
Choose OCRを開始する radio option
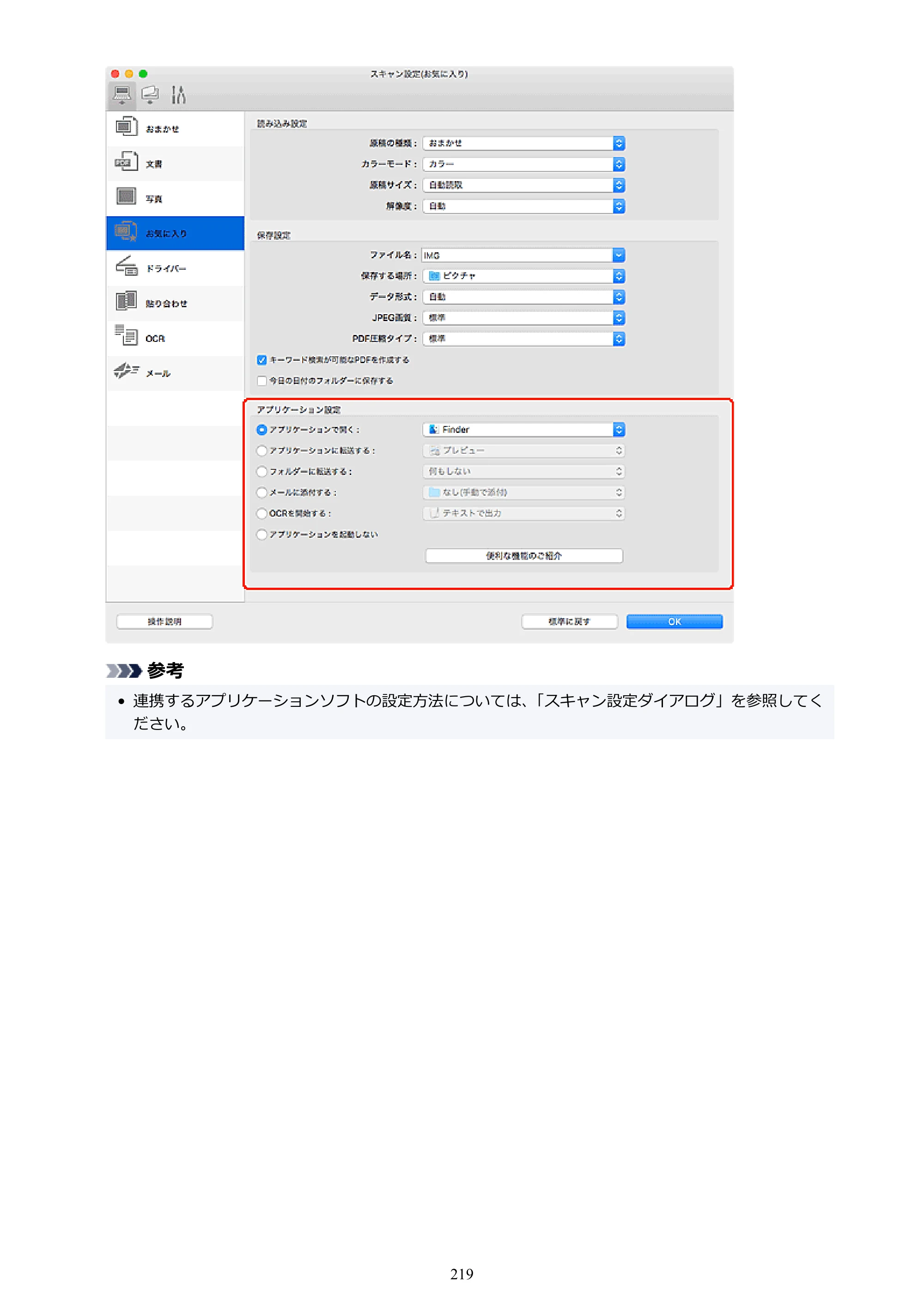pos(262,513)
